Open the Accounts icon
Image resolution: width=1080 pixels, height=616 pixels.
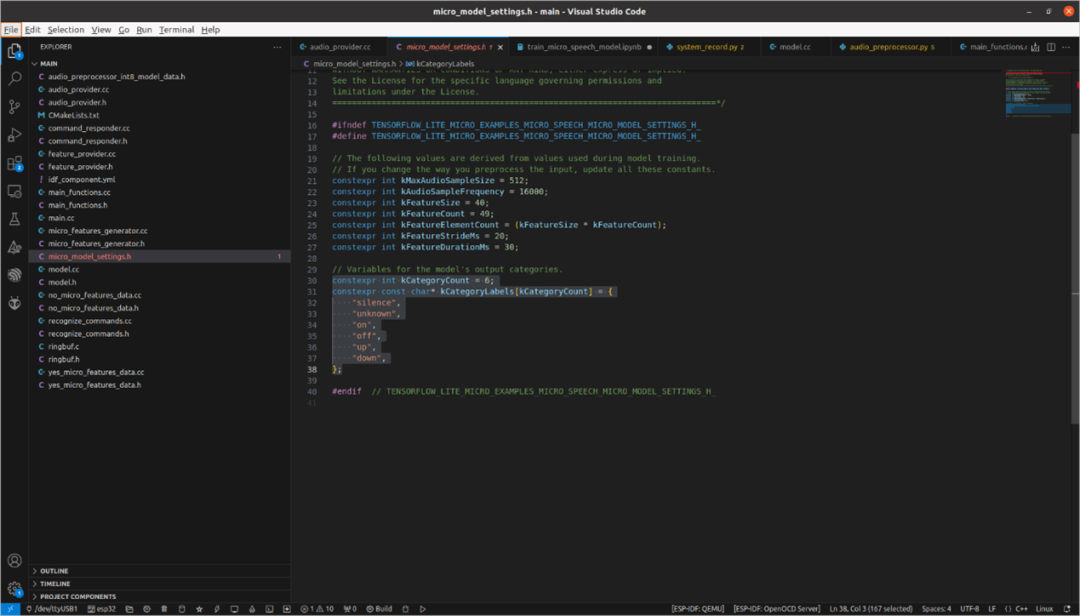tap(14, 561)
